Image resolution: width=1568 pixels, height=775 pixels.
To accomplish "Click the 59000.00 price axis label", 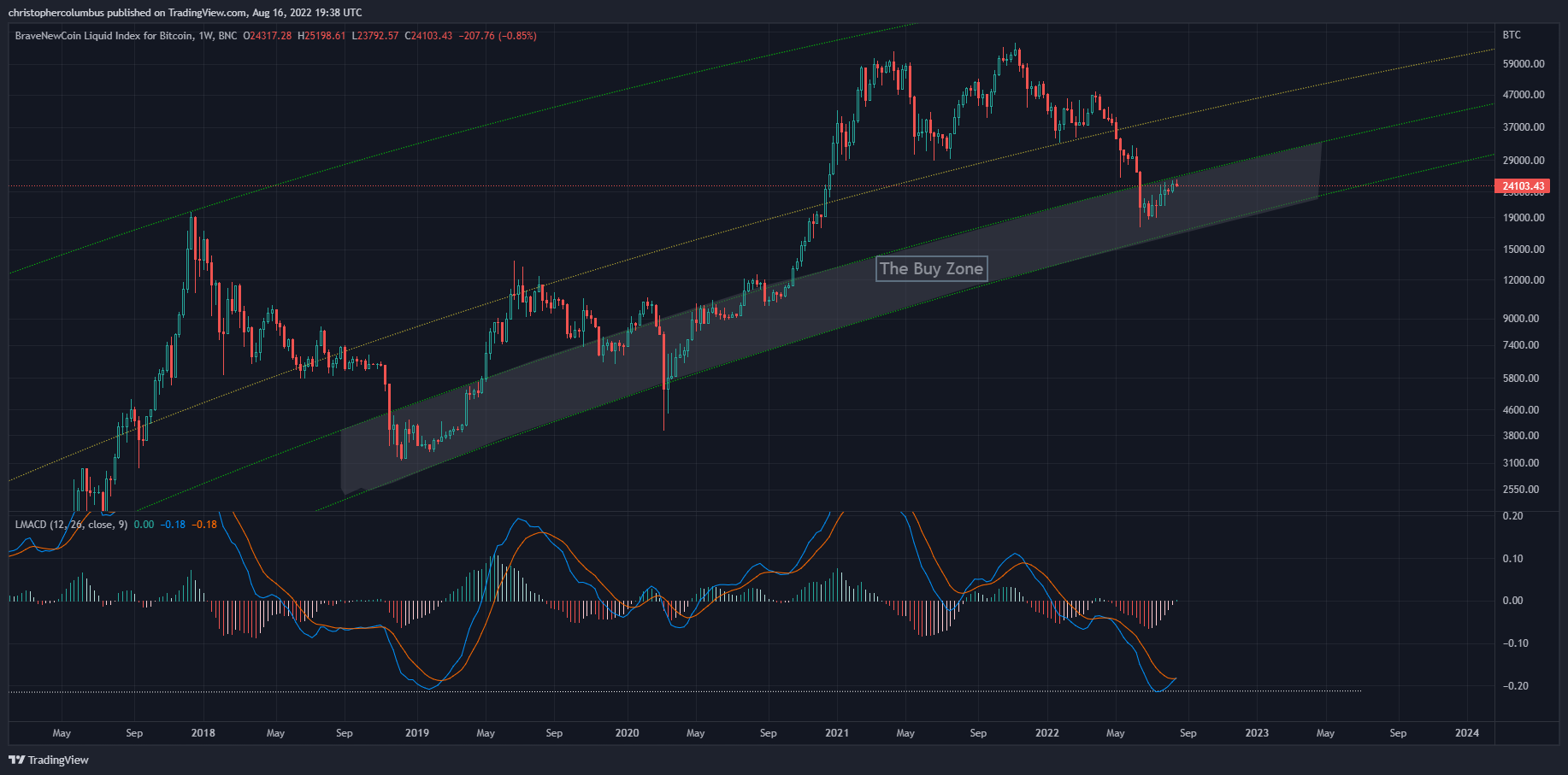I will pos(1524,64).
